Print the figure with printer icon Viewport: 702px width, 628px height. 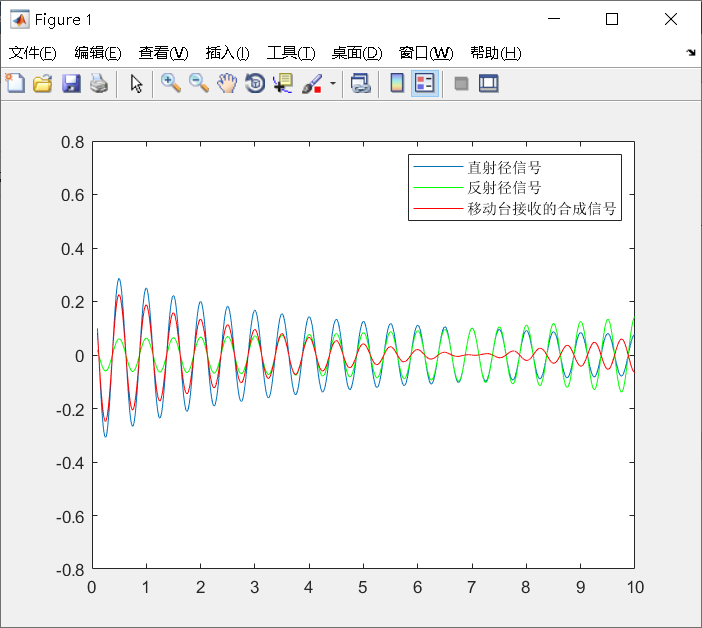click(99, 84)
